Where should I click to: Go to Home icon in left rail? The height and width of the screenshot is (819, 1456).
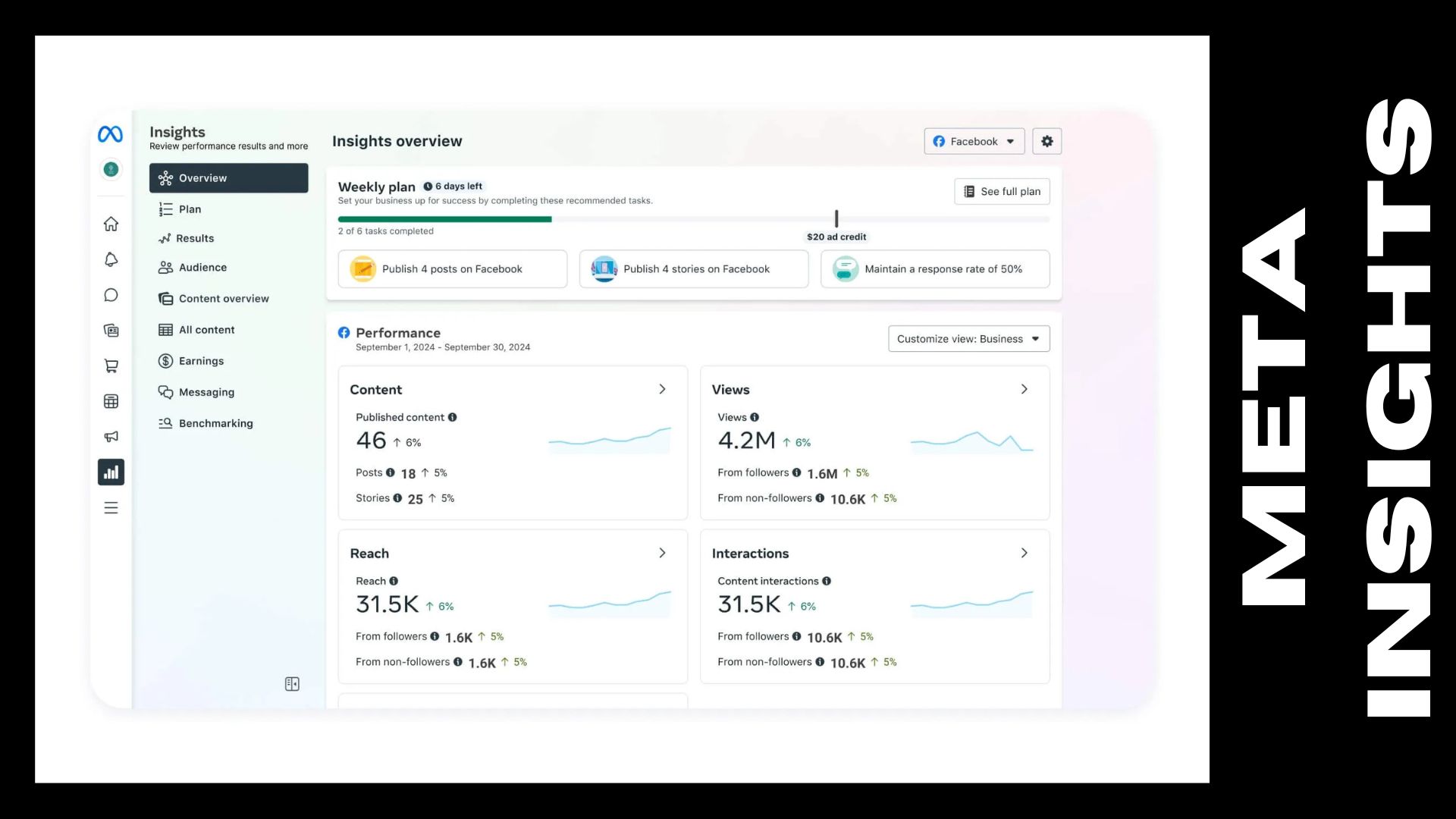click(111, 224)
